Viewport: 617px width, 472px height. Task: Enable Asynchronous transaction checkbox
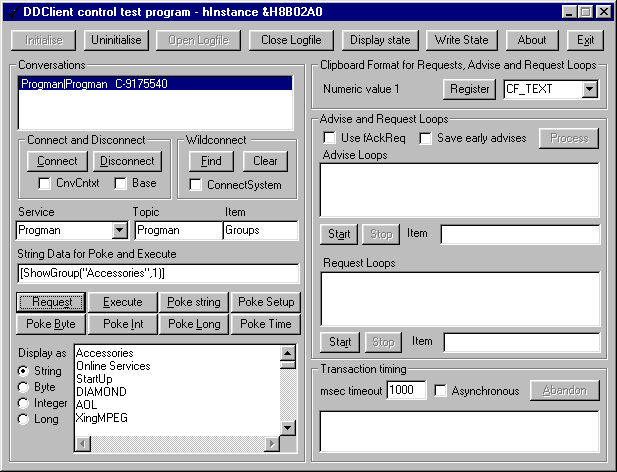pyautogui.click(x=441, y=390)
